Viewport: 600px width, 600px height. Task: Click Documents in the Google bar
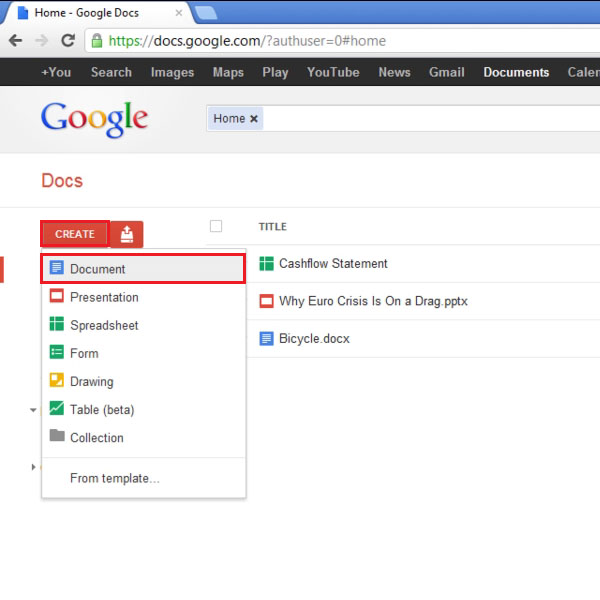point(516,72)
